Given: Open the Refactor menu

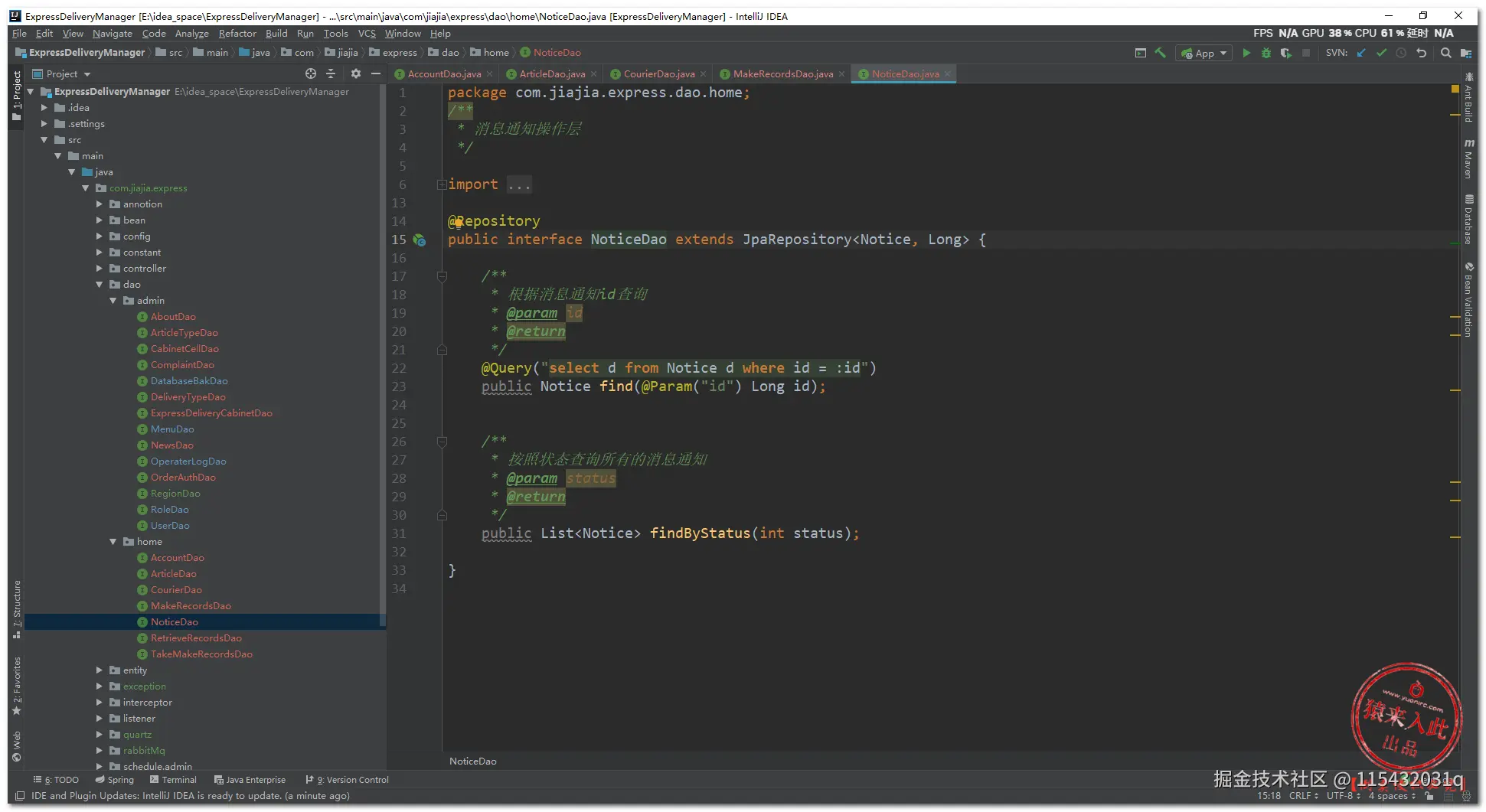Looking at the screenshot, I should click(237, 34).
